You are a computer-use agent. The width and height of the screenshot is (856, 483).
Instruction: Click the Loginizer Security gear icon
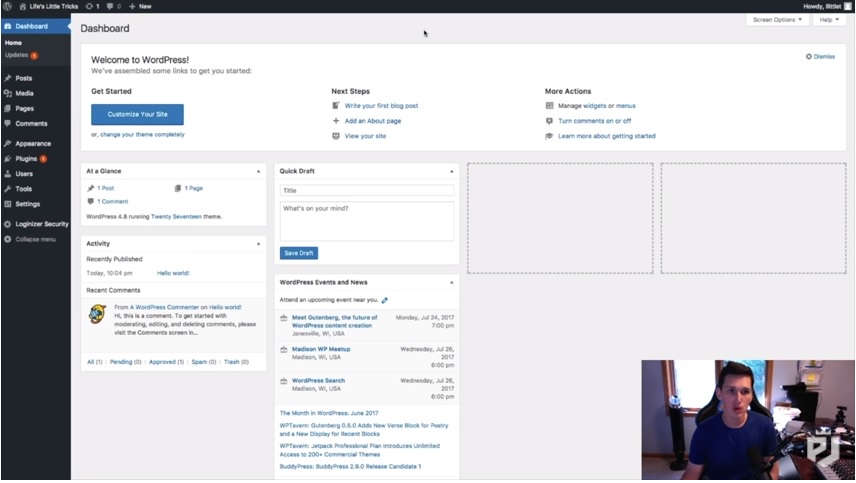click(8, 224)
